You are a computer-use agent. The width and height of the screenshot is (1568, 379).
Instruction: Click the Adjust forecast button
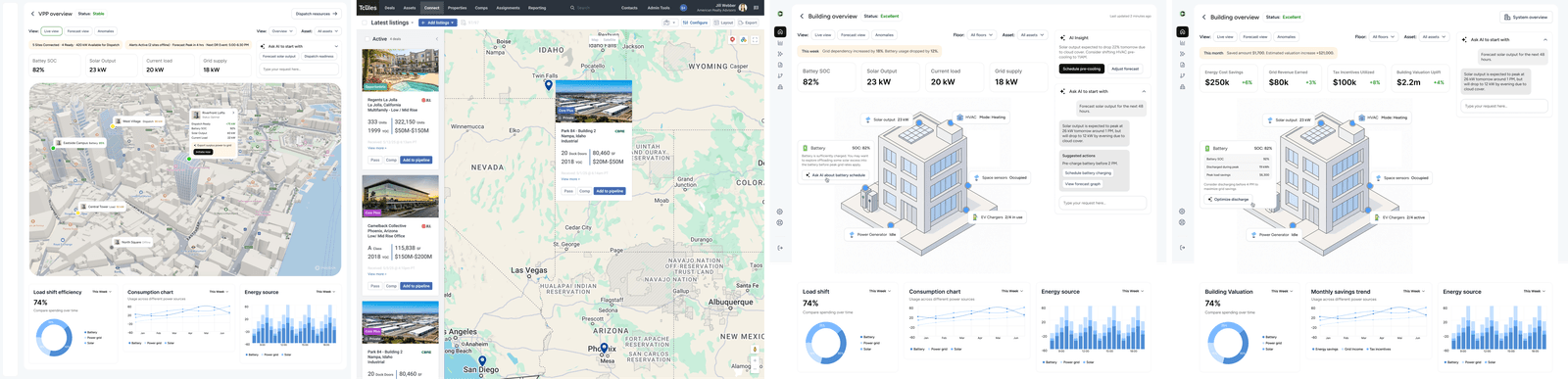tap(1125, 69)
